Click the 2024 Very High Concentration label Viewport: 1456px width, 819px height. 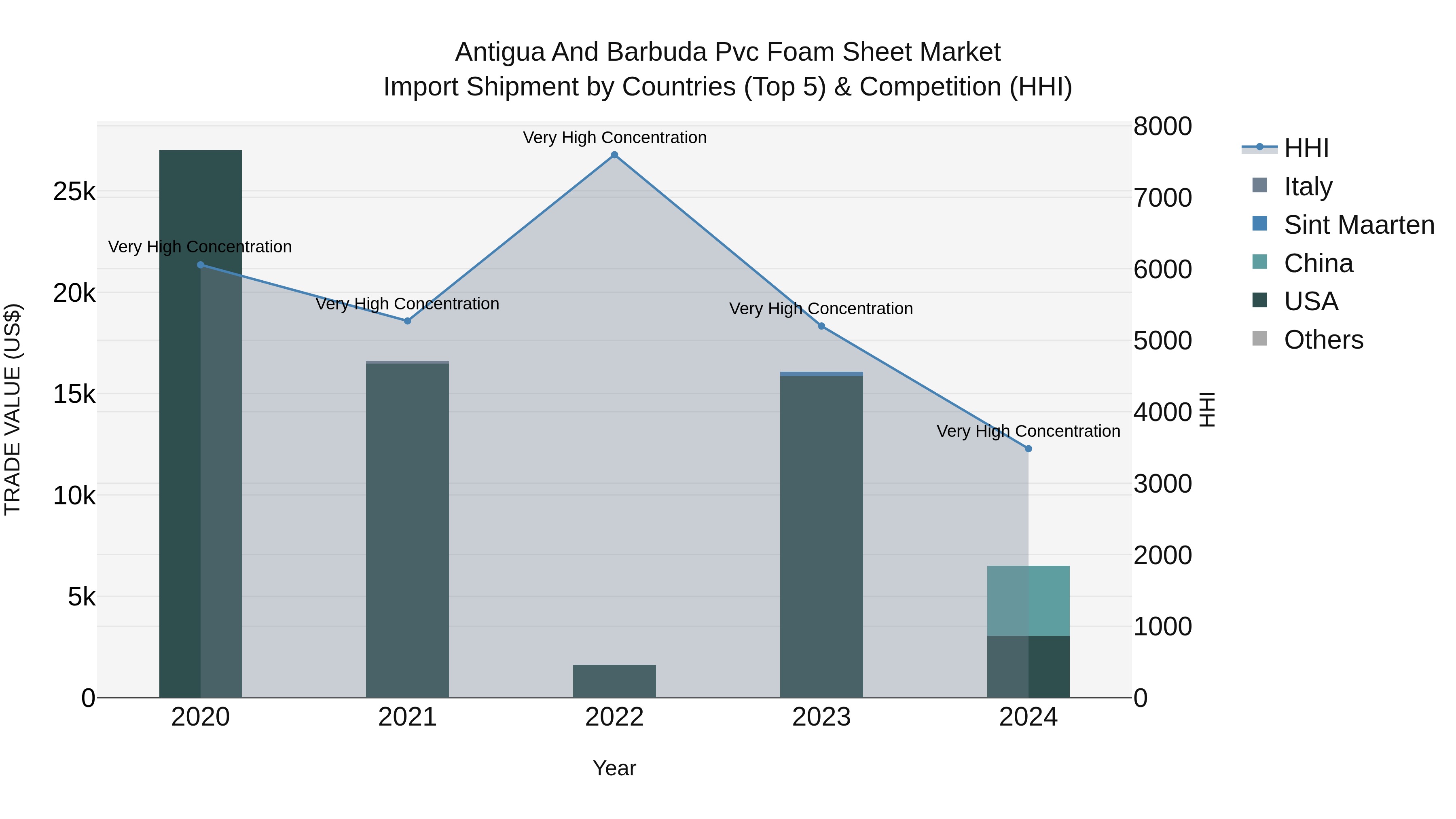coord(1028,431)
